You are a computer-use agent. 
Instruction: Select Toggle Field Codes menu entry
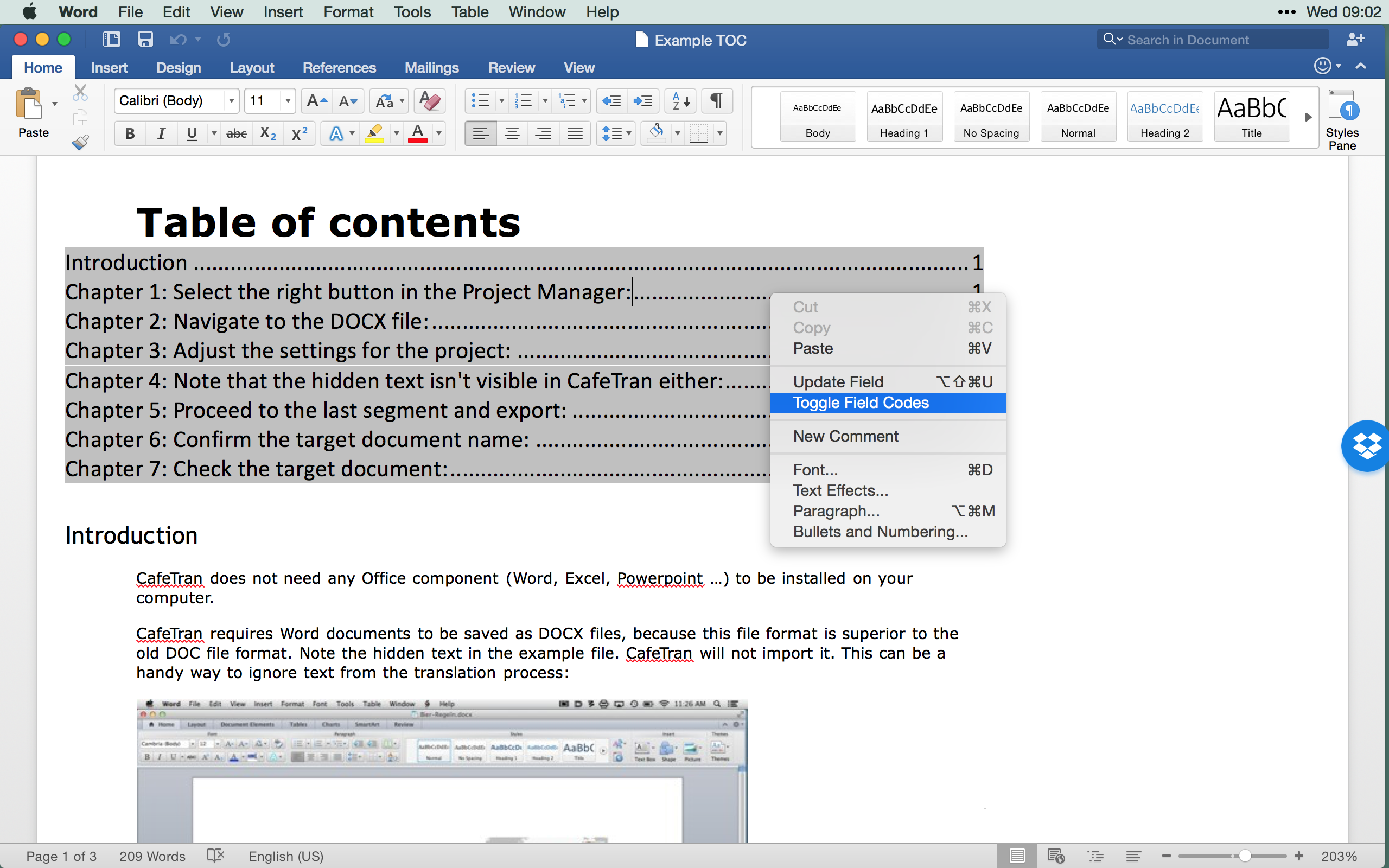pos(860,403)
